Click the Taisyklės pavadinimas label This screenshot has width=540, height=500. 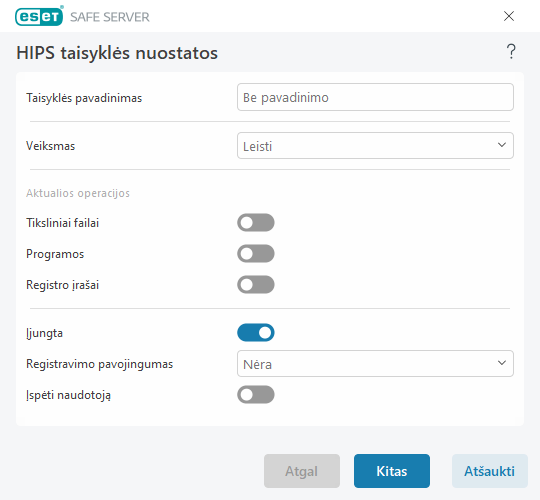[84, 98]
